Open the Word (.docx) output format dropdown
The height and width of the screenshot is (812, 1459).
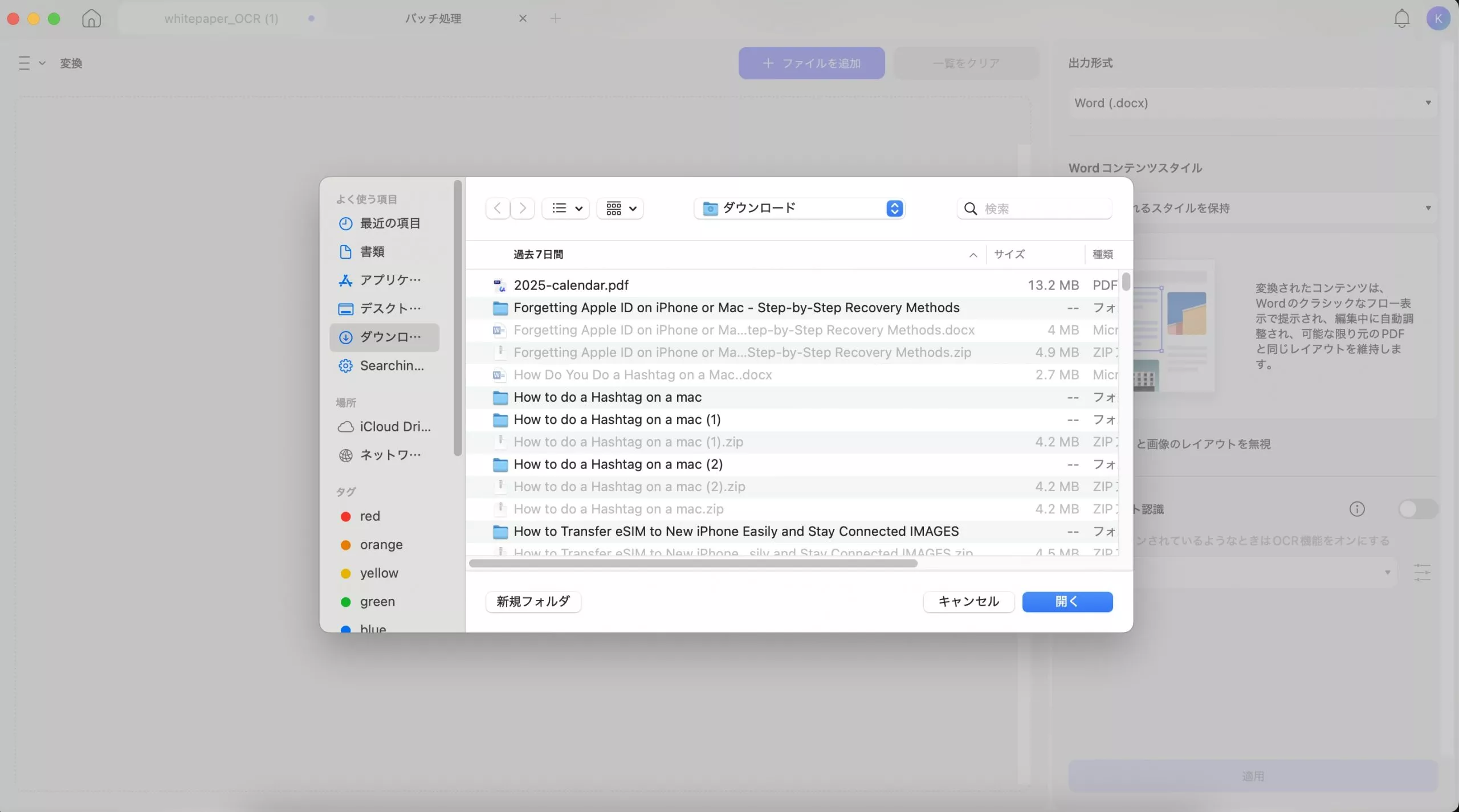click(1252, 103)
